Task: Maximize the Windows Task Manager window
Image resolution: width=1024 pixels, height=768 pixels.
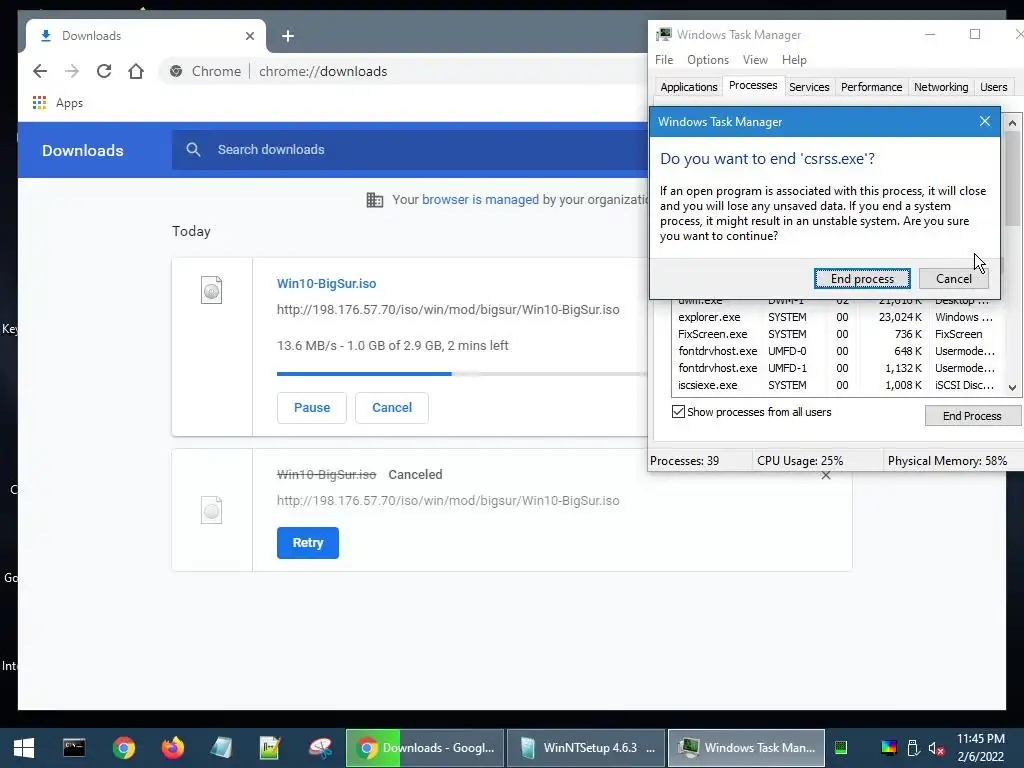Action: point(975,35)
